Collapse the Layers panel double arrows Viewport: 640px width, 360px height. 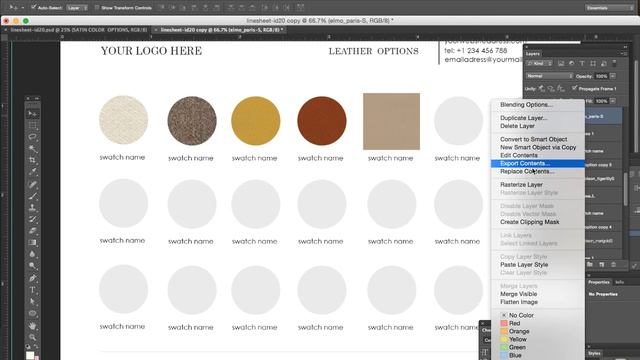pyautogui.click(x=625, y=47)
